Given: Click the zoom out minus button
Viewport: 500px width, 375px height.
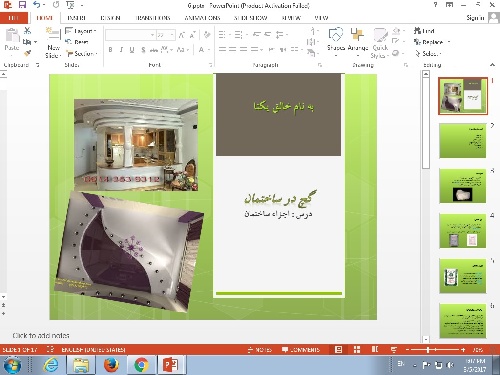Looking at the screenshot, I should (407, 349).
